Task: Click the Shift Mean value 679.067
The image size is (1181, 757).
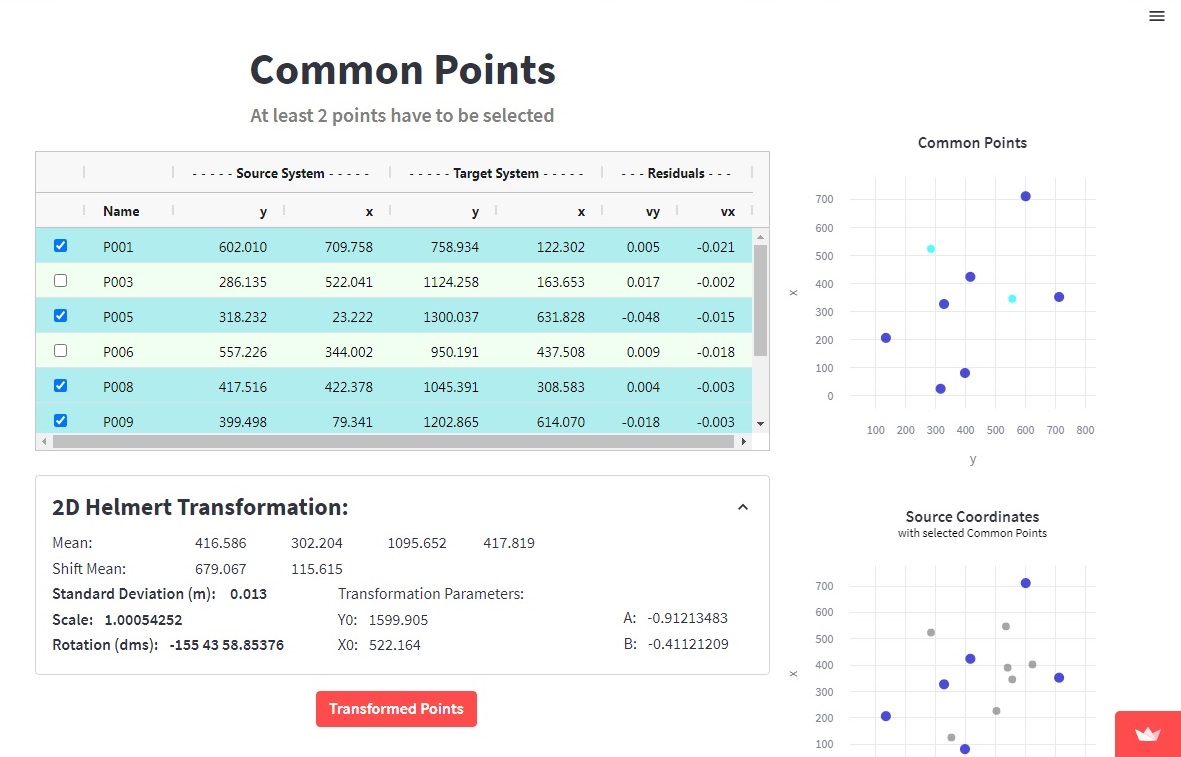Action: [221, 569]
